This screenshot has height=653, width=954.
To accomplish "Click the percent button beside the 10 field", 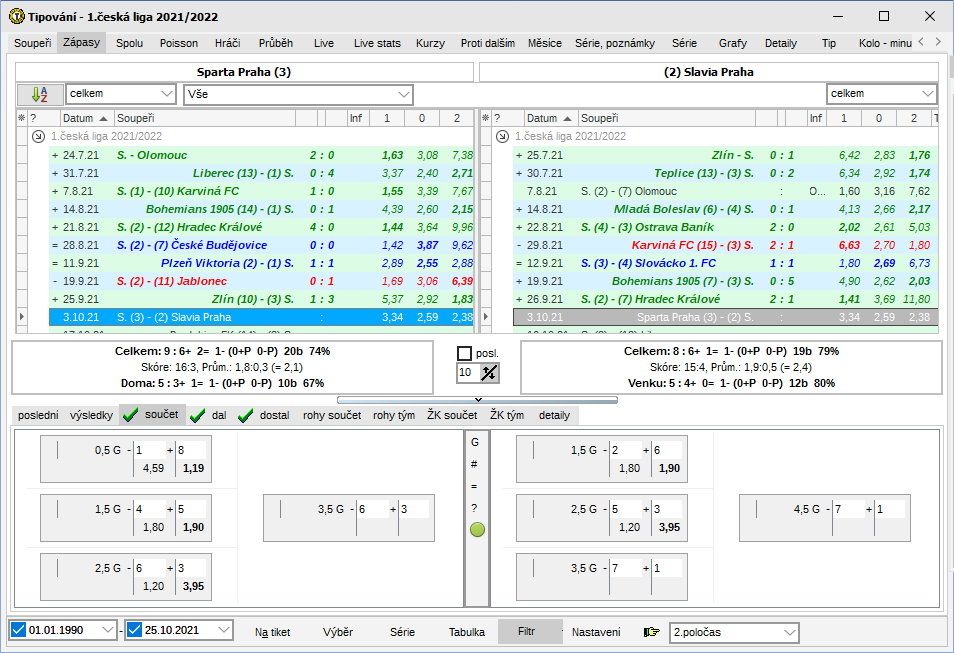I will click(x=489, y=372).
